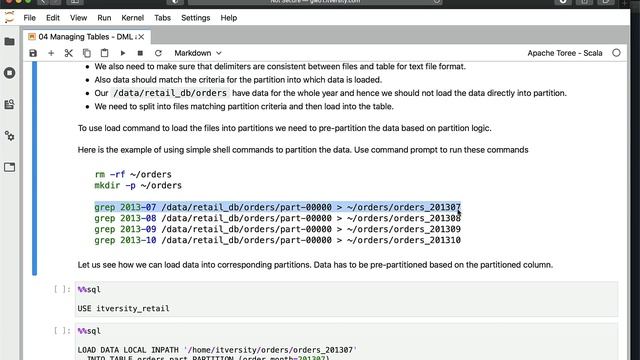The height and width of the screenshot is (360, 640).
Task: Open the Help menu
Action: (229, 18)
